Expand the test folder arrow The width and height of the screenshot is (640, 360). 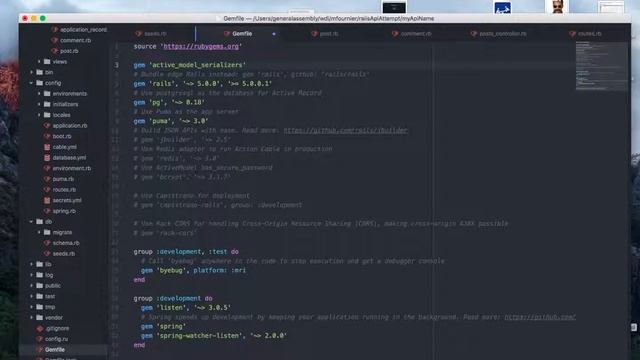(32, 296)
